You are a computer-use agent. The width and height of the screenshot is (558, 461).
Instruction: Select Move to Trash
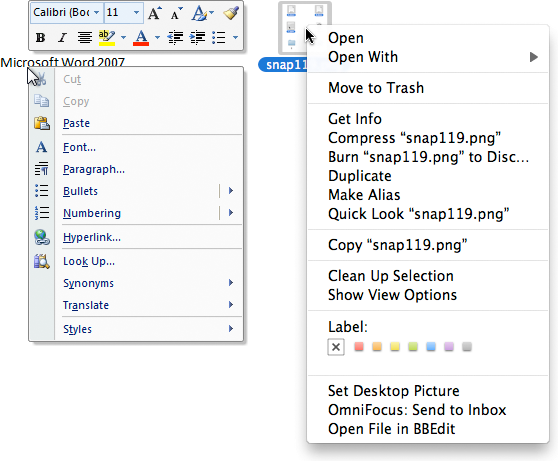coord(376,88)
